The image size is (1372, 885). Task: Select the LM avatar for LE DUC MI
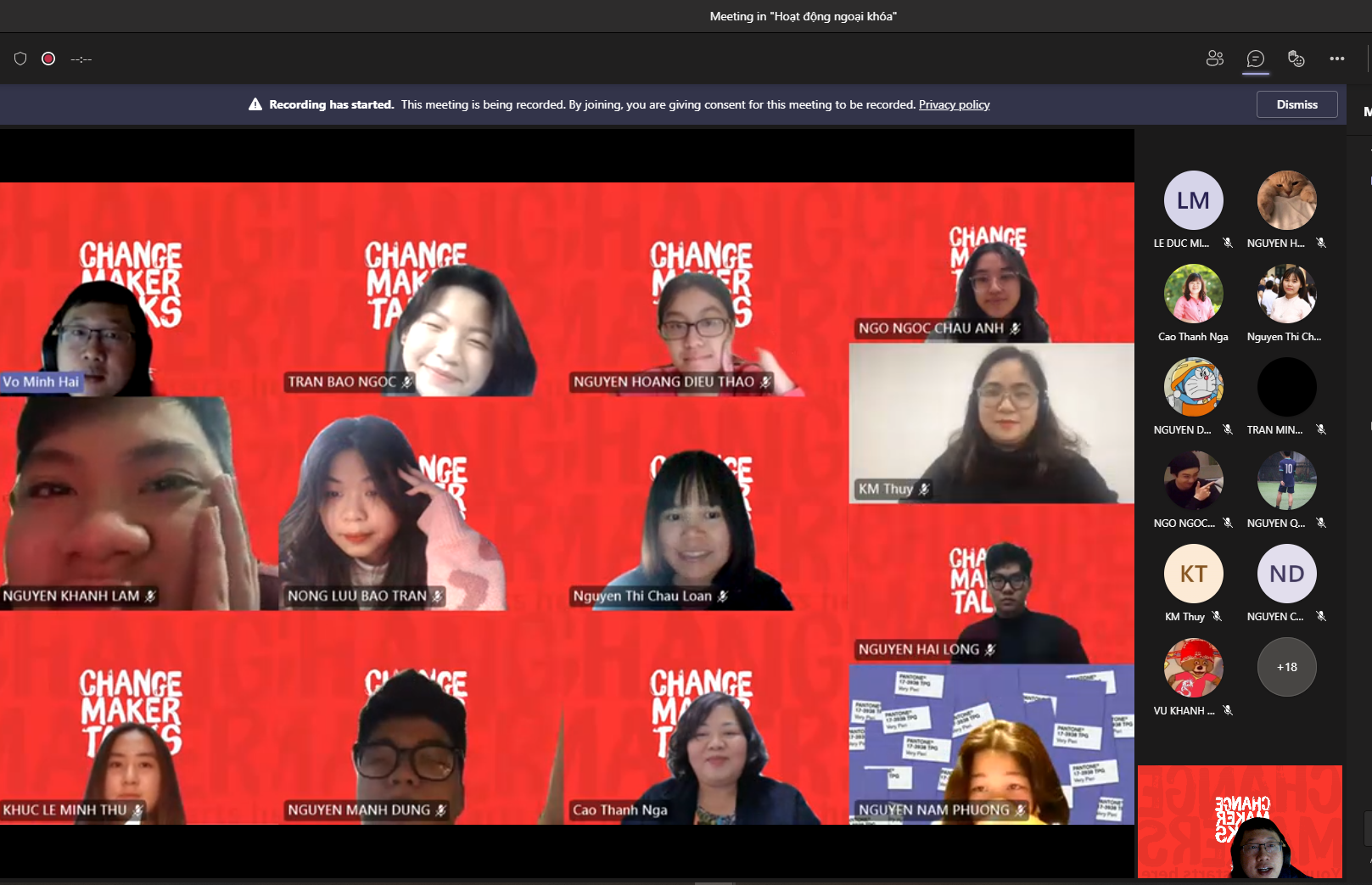click(1193, 200)
